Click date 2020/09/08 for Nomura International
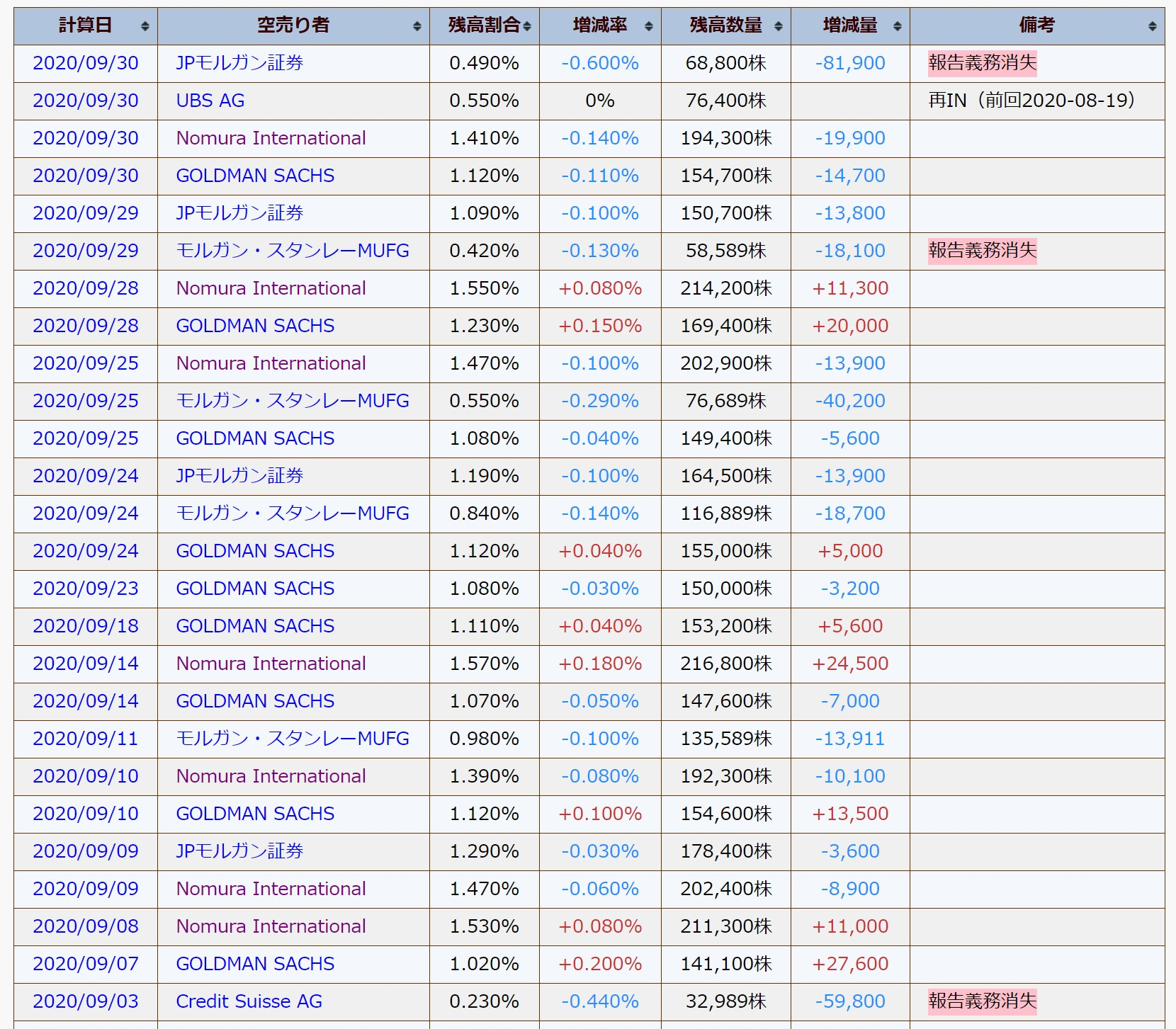The image size is (1176, 1029). [x=86, y=926]
